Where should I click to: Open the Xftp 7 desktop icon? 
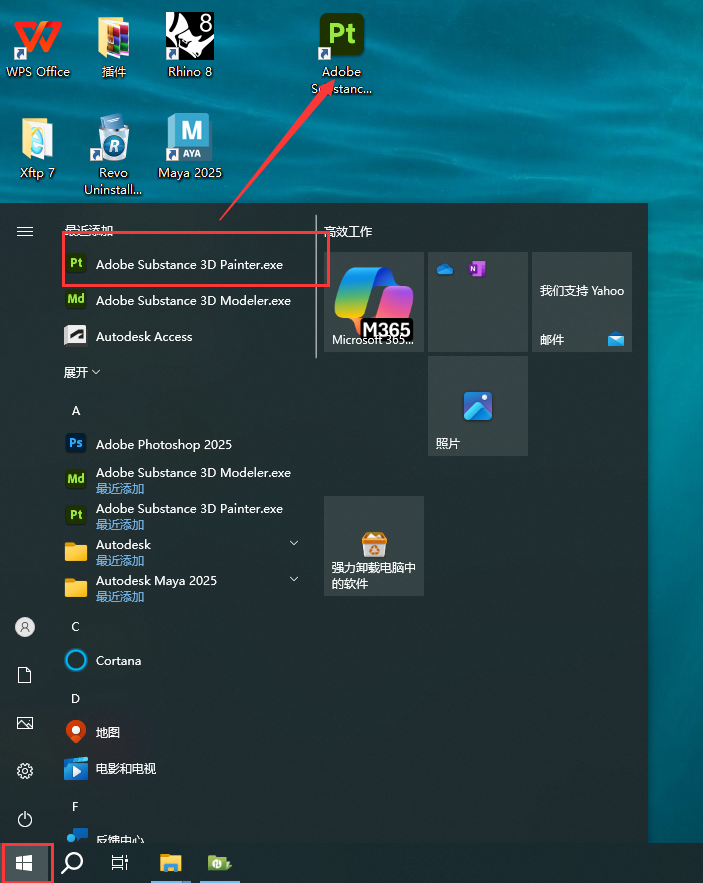(37, 148)
